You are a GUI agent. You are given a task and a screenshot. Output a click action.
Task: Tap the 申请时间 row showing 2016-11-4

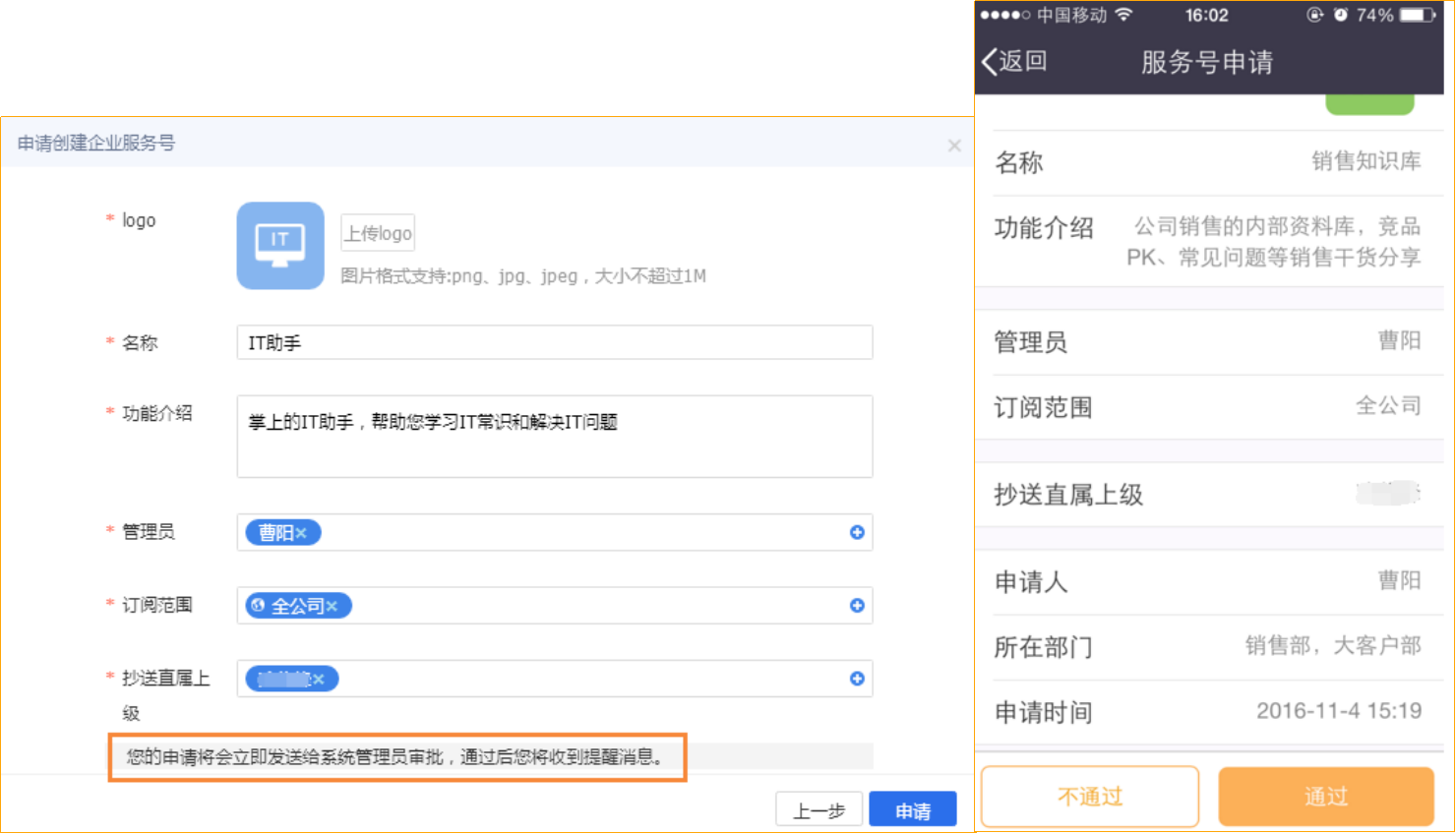pos(1209,711)
